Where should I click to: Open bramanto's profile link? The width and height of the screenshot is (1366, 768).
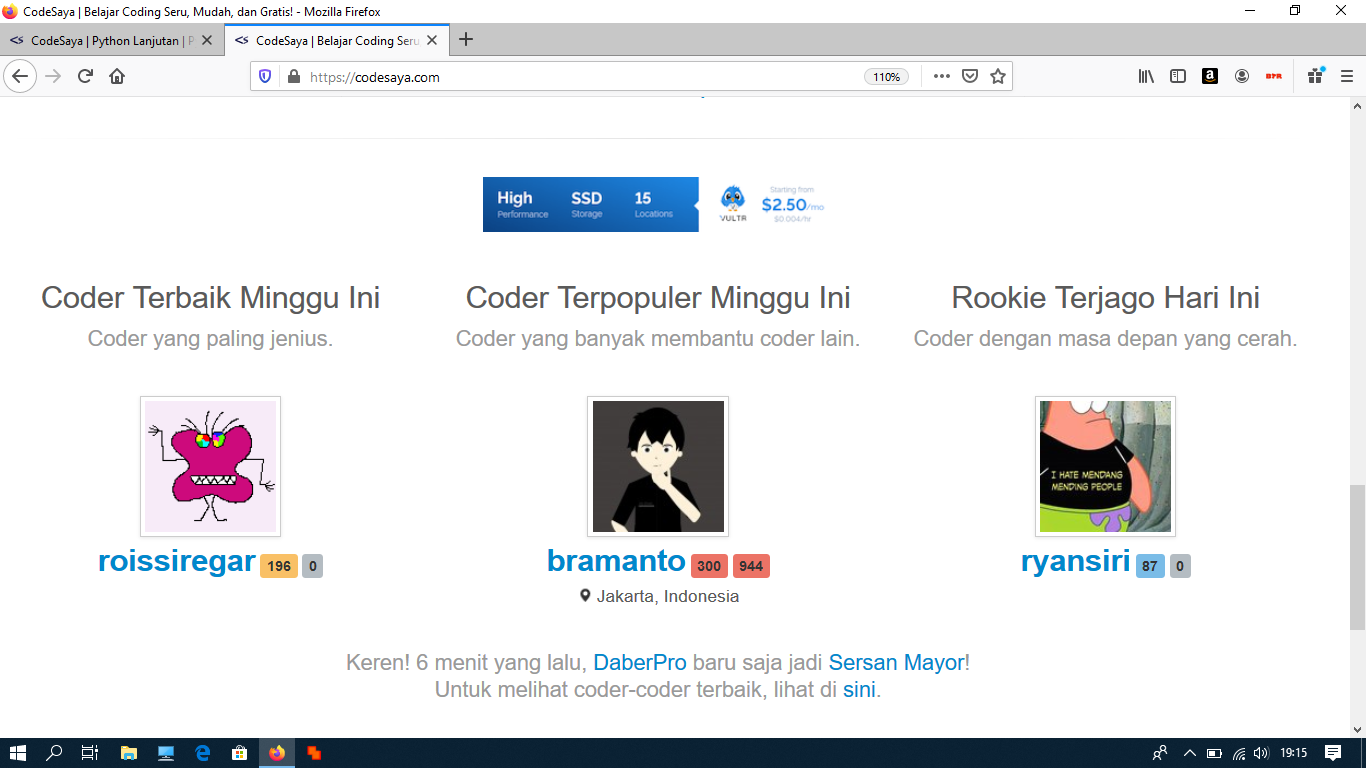pyautogui.click(x=616, y=561)
